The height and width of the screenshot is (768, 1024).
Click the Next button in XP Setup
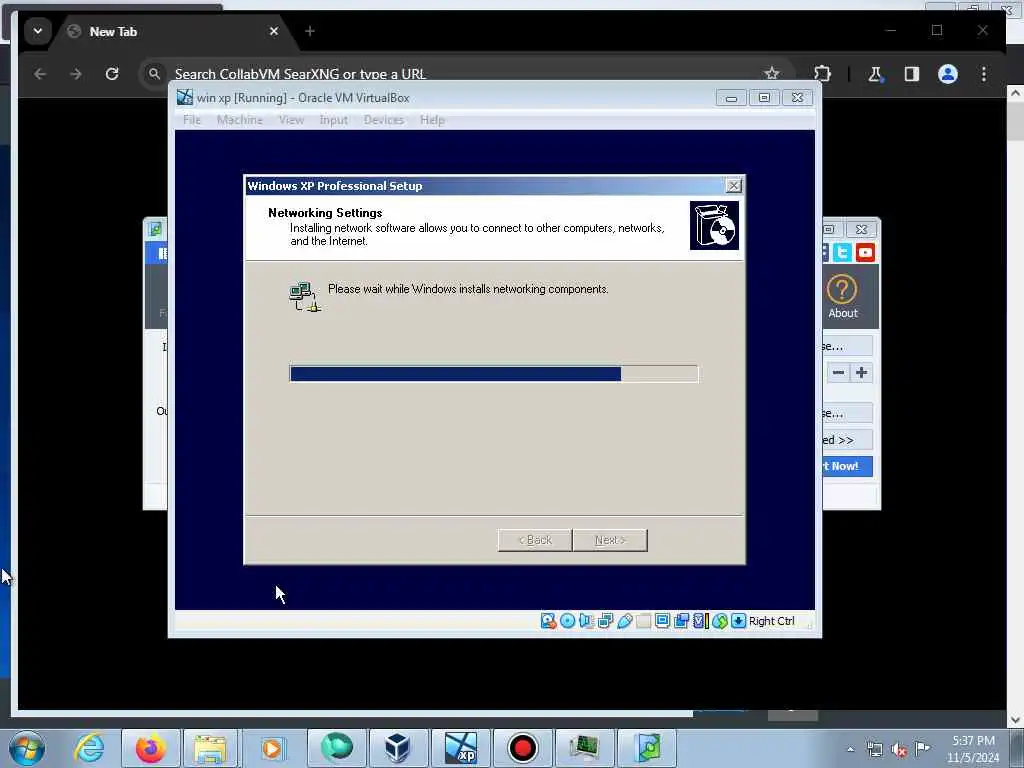tap(611, 540)
